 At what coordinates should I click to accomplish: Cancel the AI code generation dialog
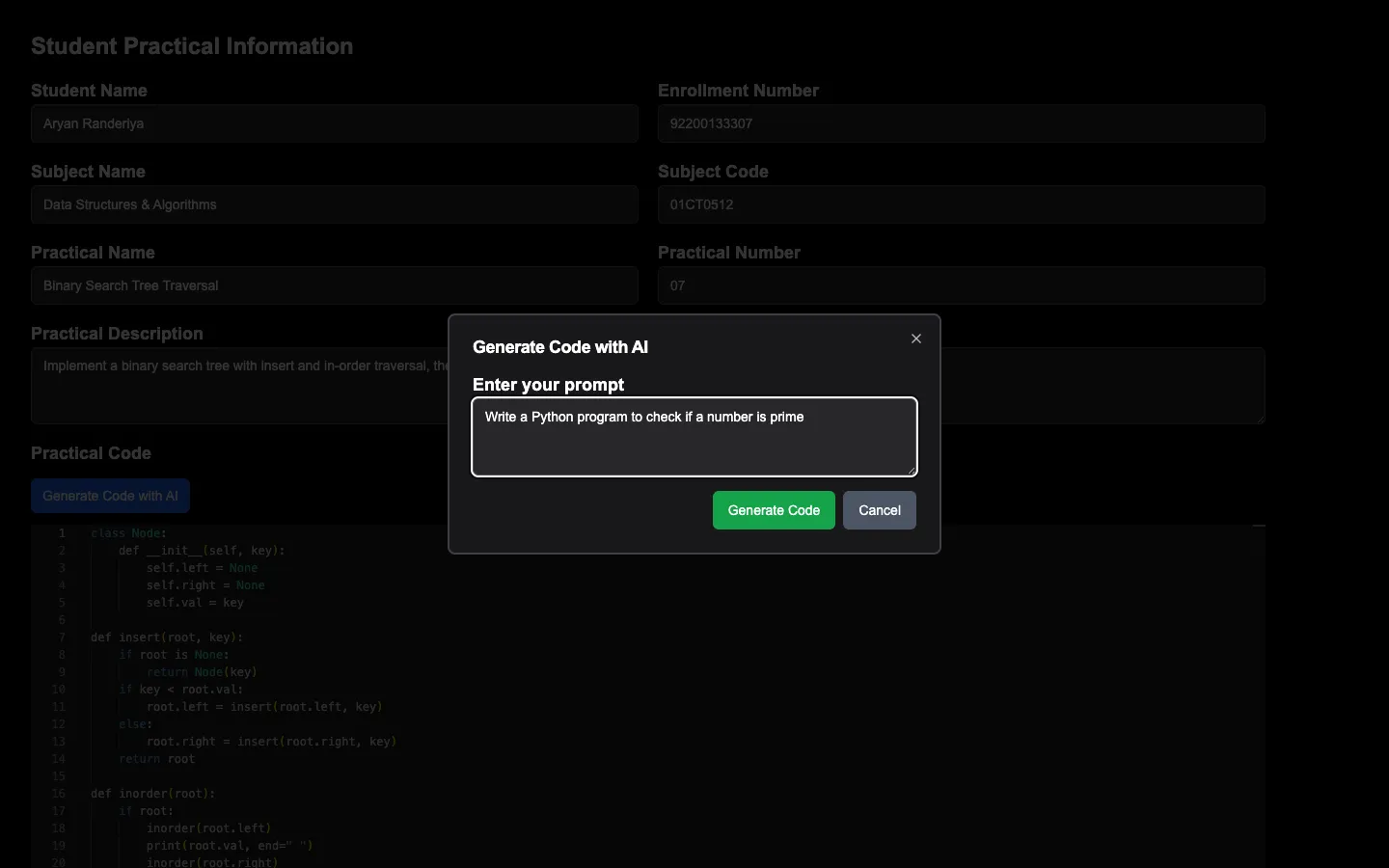point(880,510)
